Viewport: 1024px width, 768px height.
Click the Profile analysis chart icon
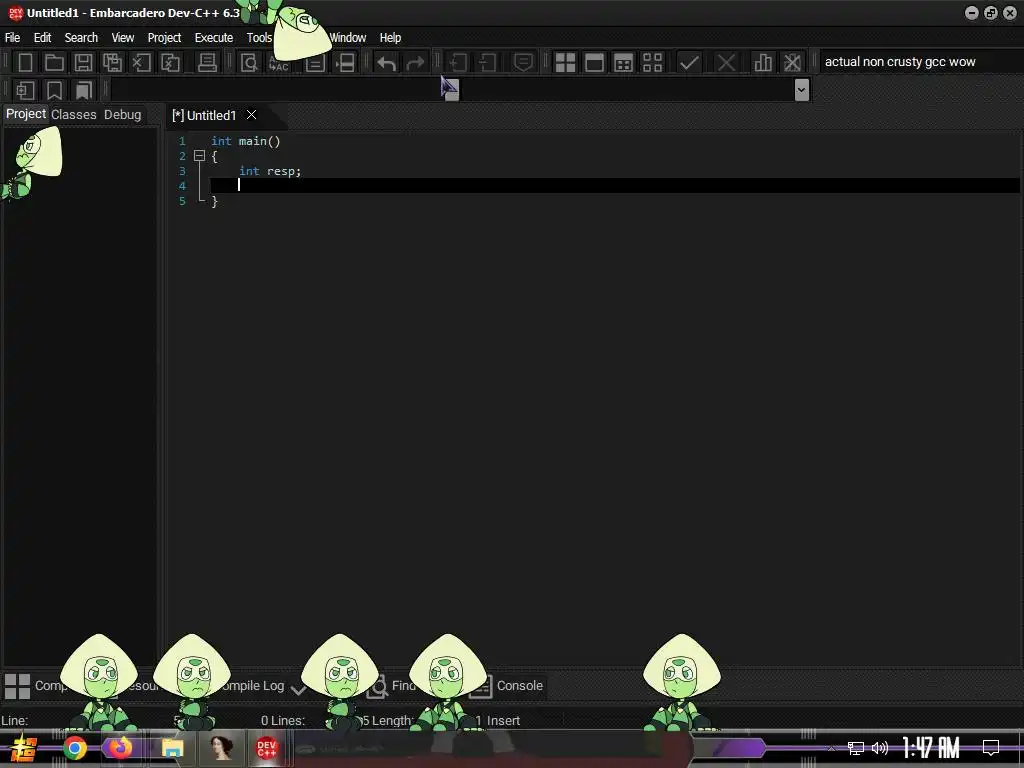(x=763, y=63)
